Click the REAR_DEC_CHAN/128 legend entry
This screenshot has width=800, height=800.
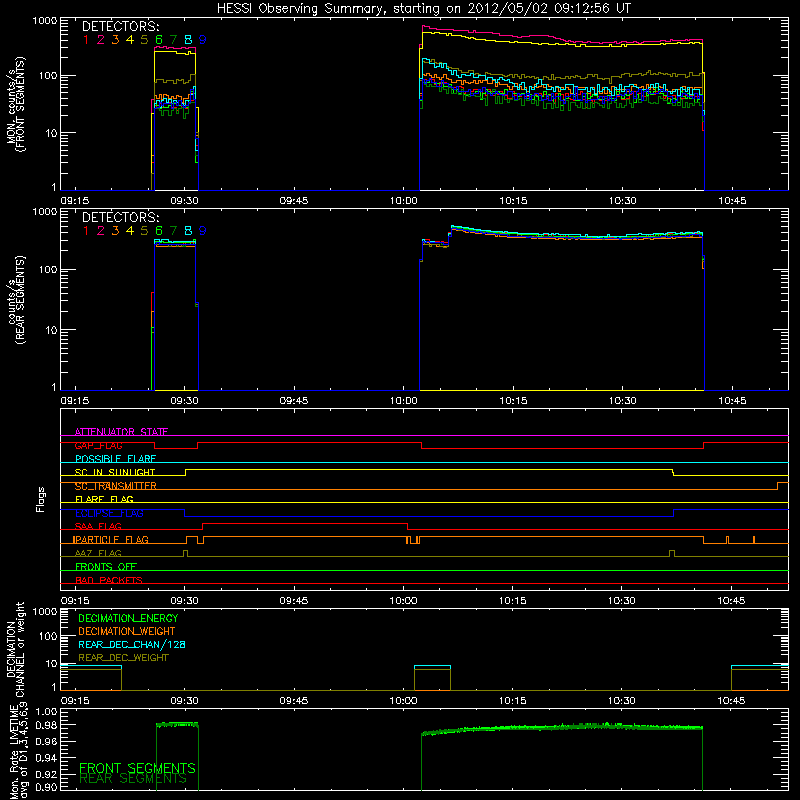click(x=132, y=644)
